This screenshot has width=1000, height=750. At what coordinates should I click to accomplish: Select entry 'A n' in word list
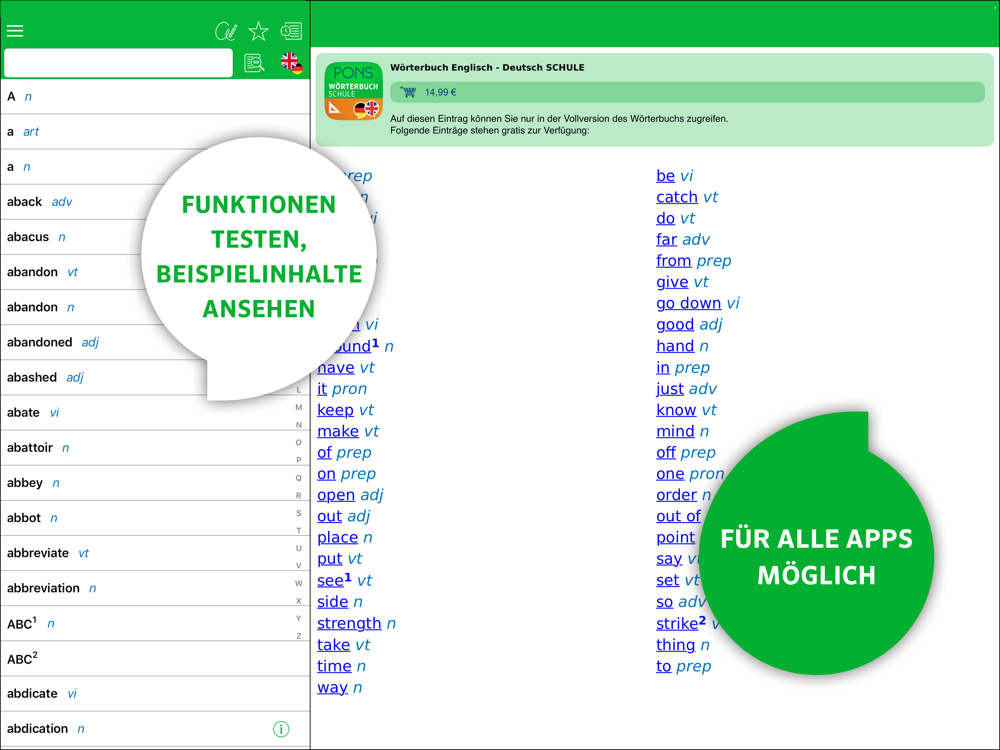tap(155, 96)
